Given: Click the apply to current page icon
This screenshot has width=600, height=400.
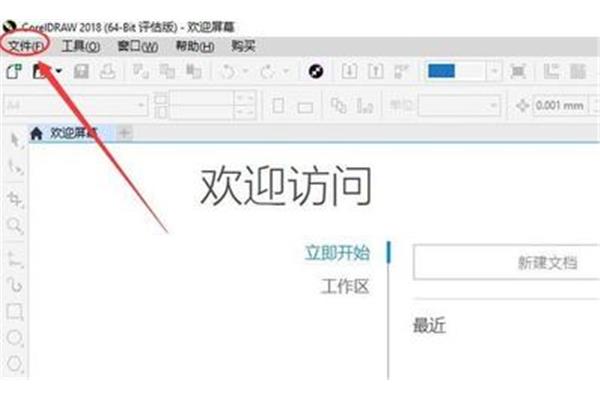Looking at the screenshot, I should tap(365, 105).
